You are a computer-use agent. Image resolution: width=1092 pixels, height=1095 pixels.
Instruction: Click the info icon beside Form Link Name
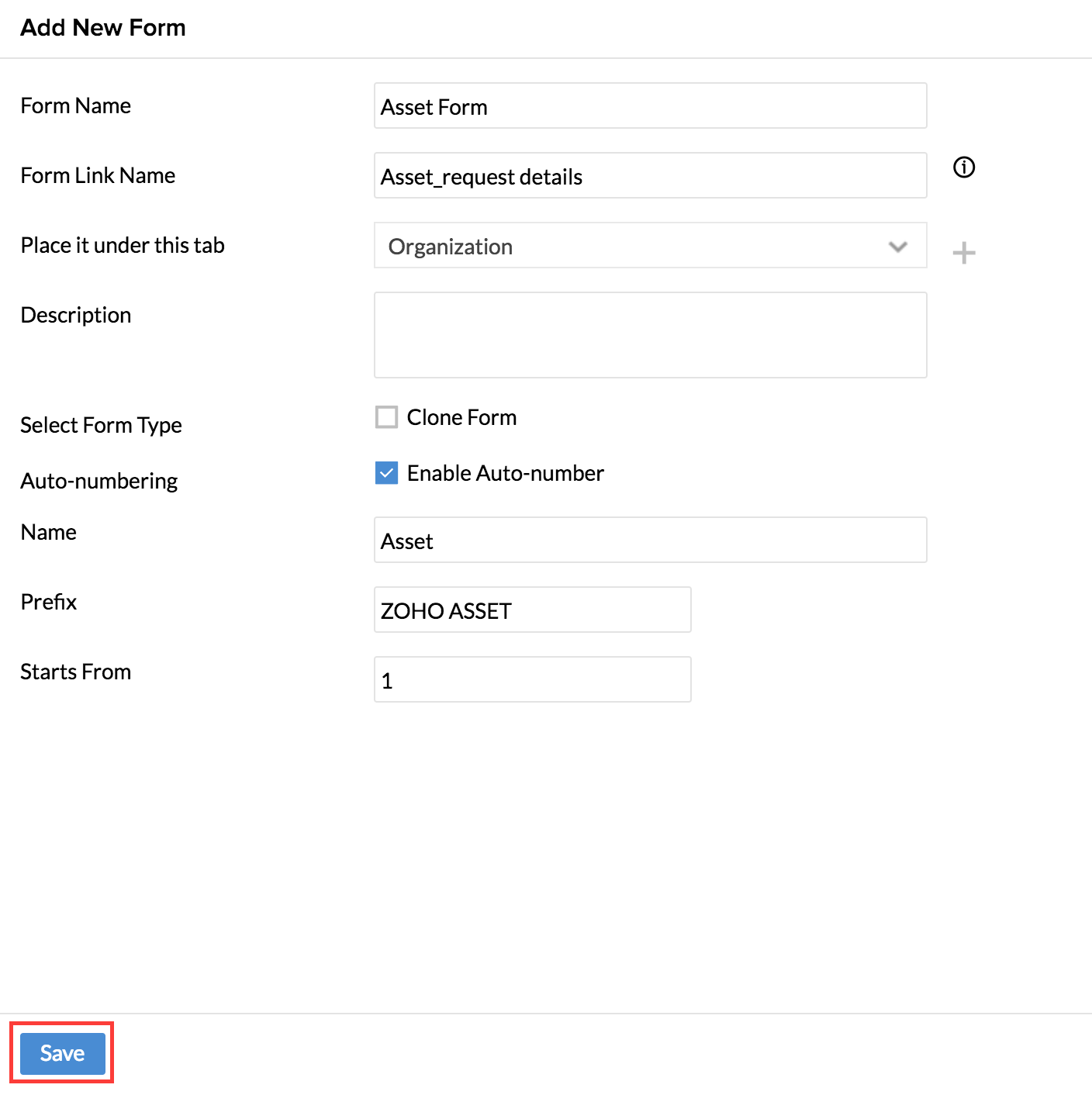[963, 168]
